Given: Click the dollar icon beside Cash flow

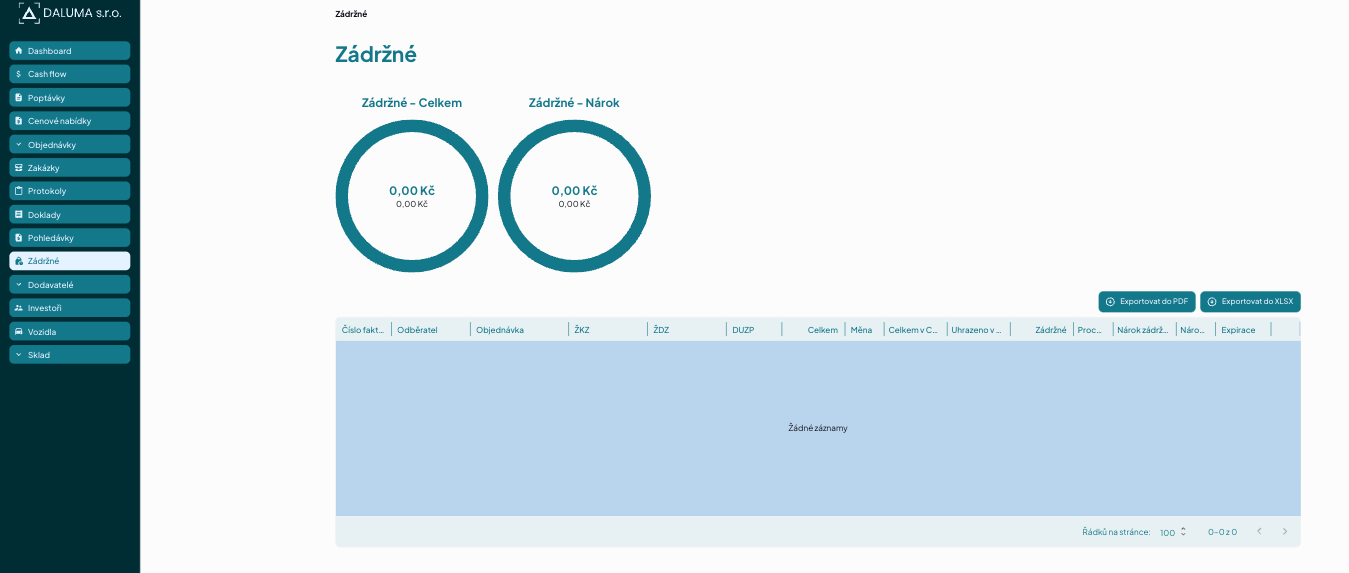Looking at the screenshot, I should 18,74.
